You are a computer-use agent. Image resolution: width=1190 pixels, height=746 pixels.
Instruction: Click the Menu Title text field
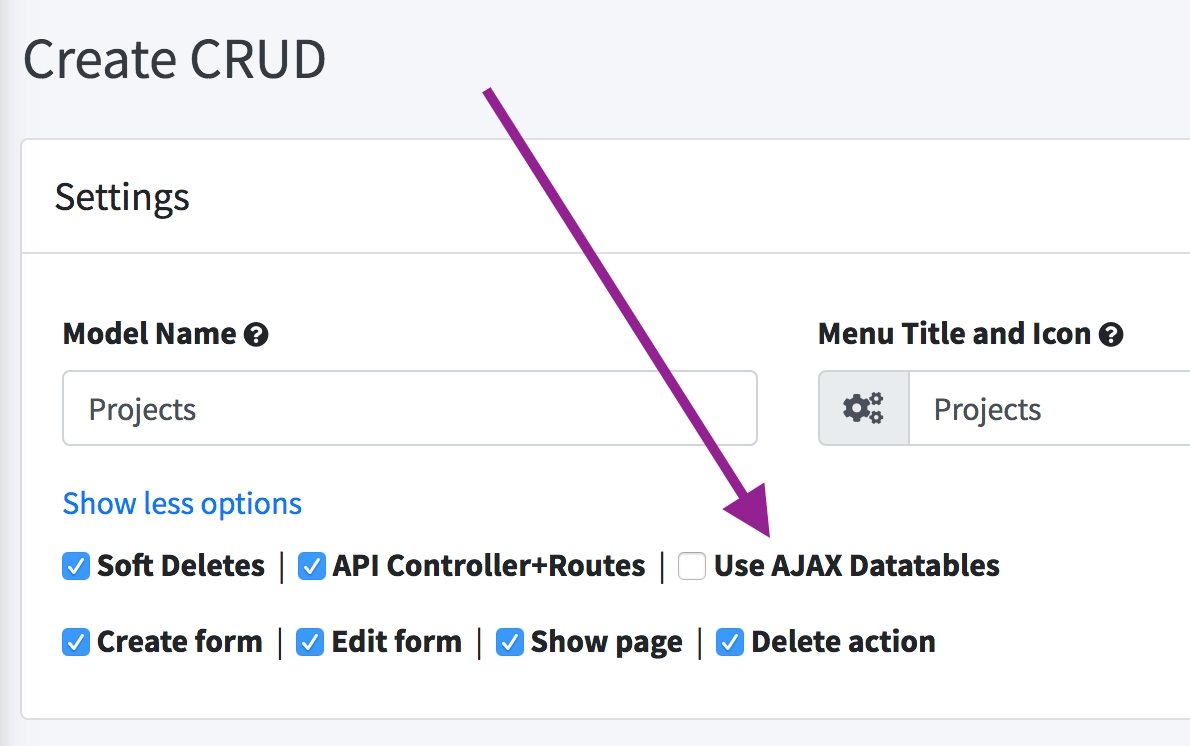[1050, 409]
